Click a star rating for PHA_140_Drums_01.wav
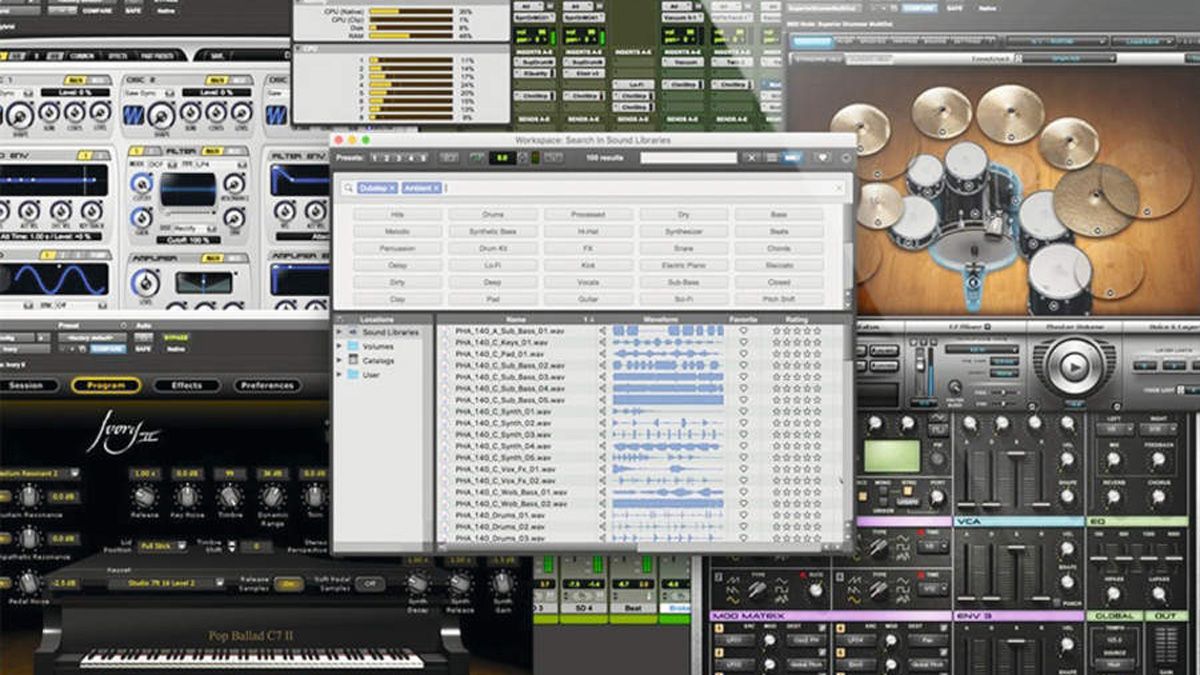1200x675 pixels. click(x=777, y=514)
